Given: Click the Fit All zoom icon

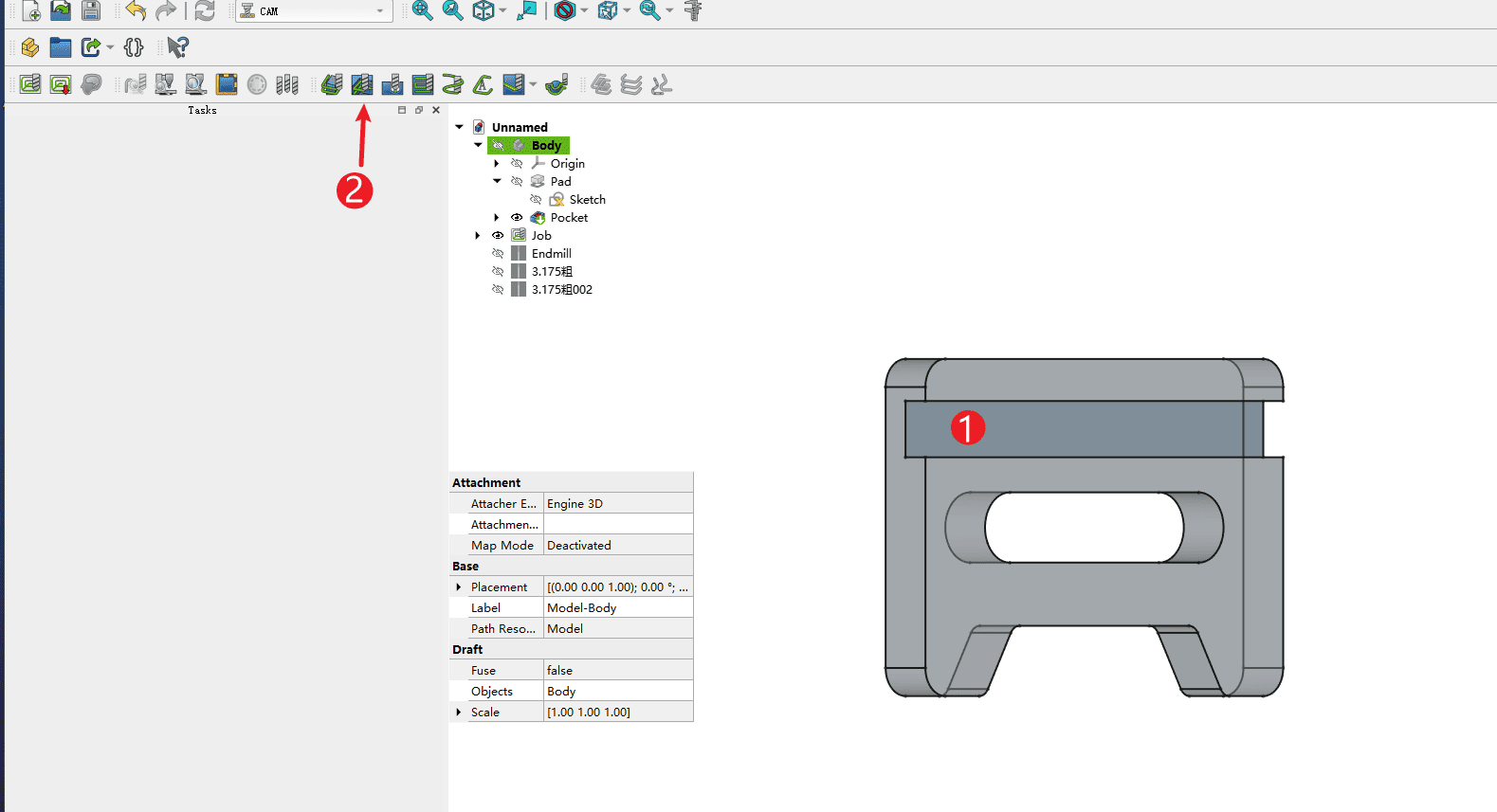Looking at the screenshot, I should click(x=422, y=11).
